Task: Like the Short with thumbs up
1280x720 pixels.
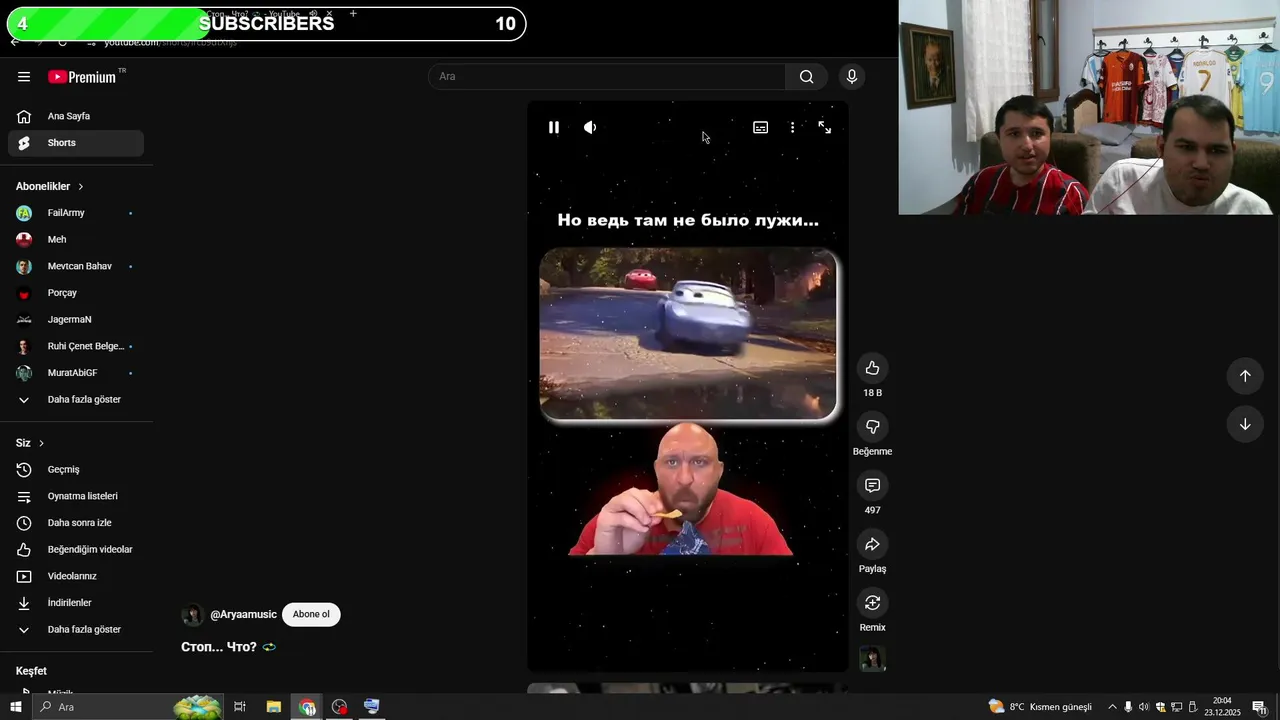Action: pyautogui.click(x=872, y=368)
